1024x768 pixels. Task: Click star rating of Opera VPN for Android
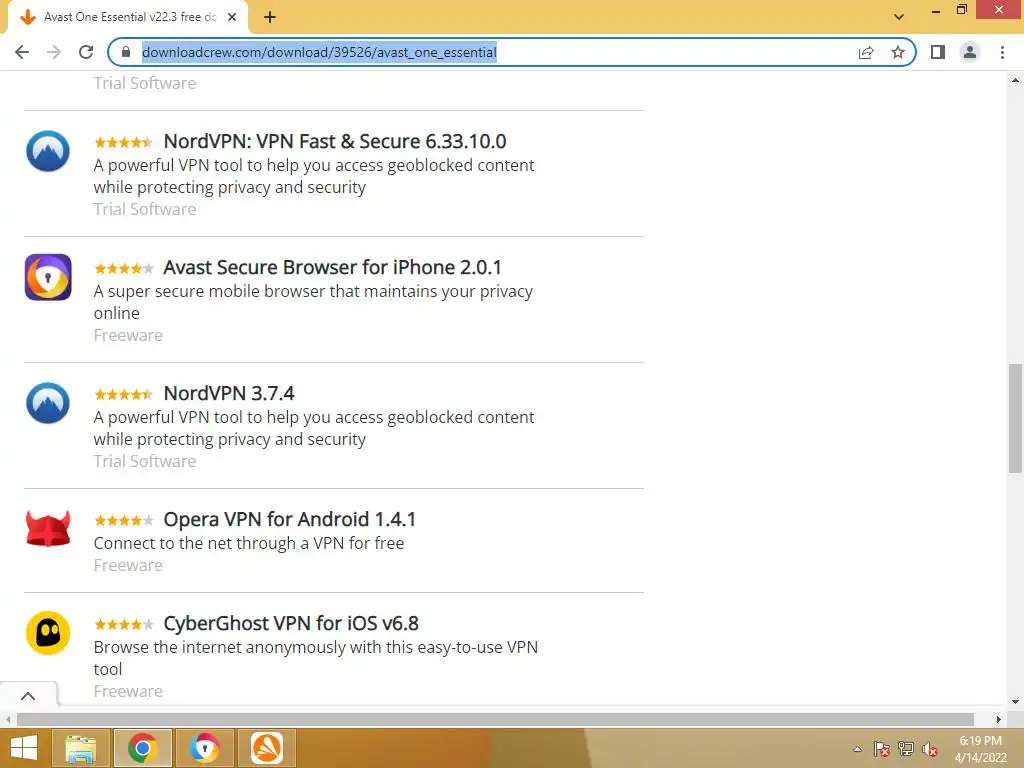pyautogui.click(x=123, y=520)
